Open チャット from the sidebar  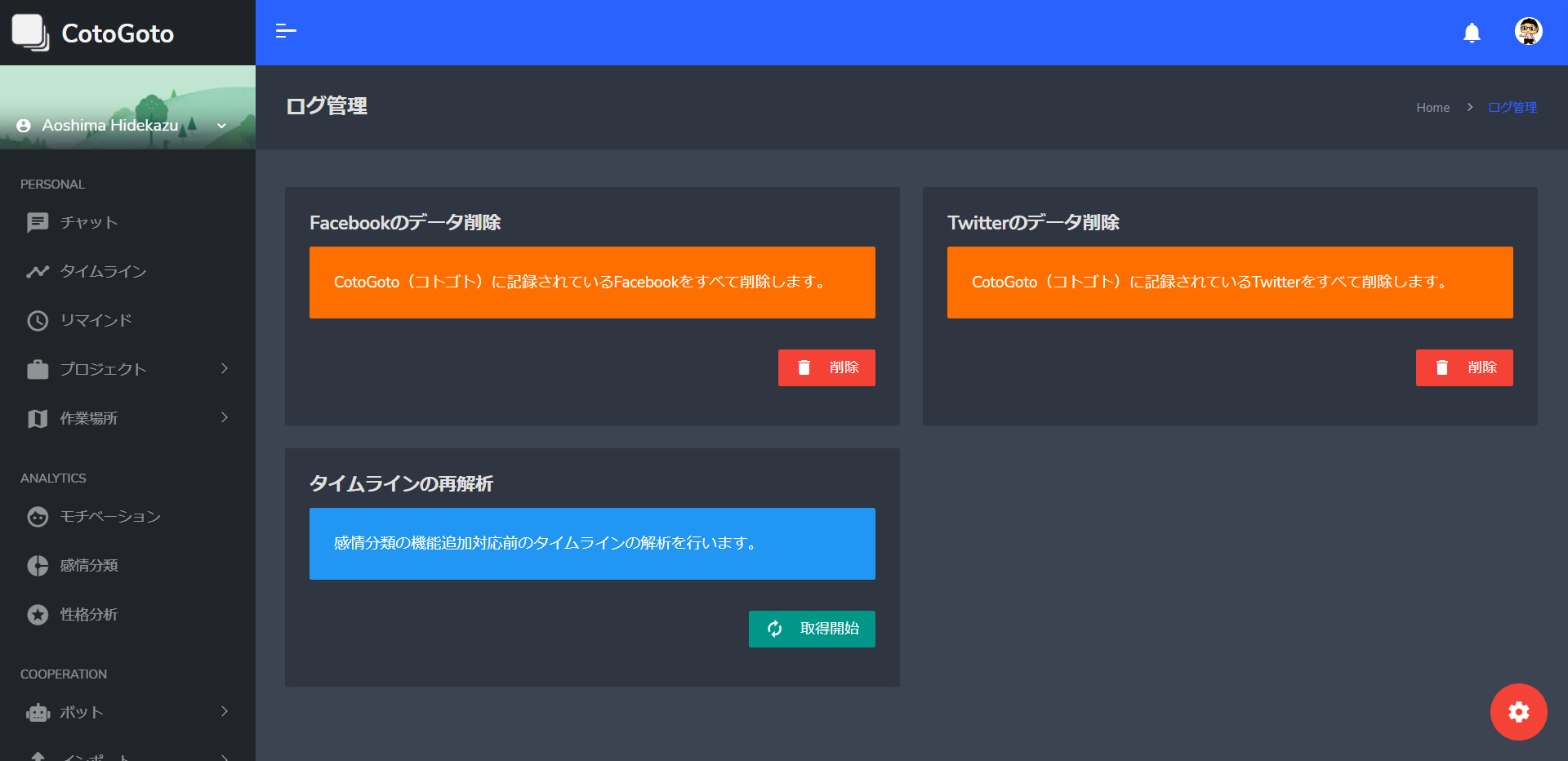click(88, 222)
